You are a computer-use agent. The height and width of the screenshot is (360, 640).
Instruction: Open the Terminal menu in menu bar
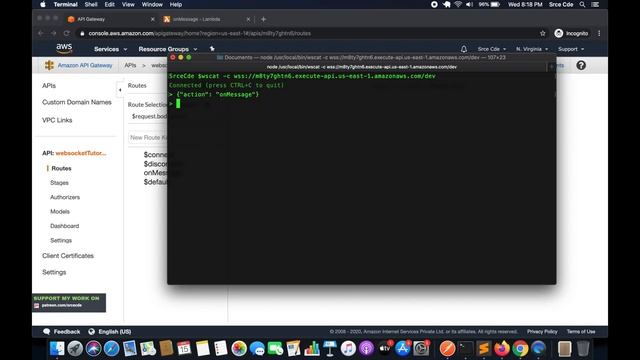(x=66, y=4)
